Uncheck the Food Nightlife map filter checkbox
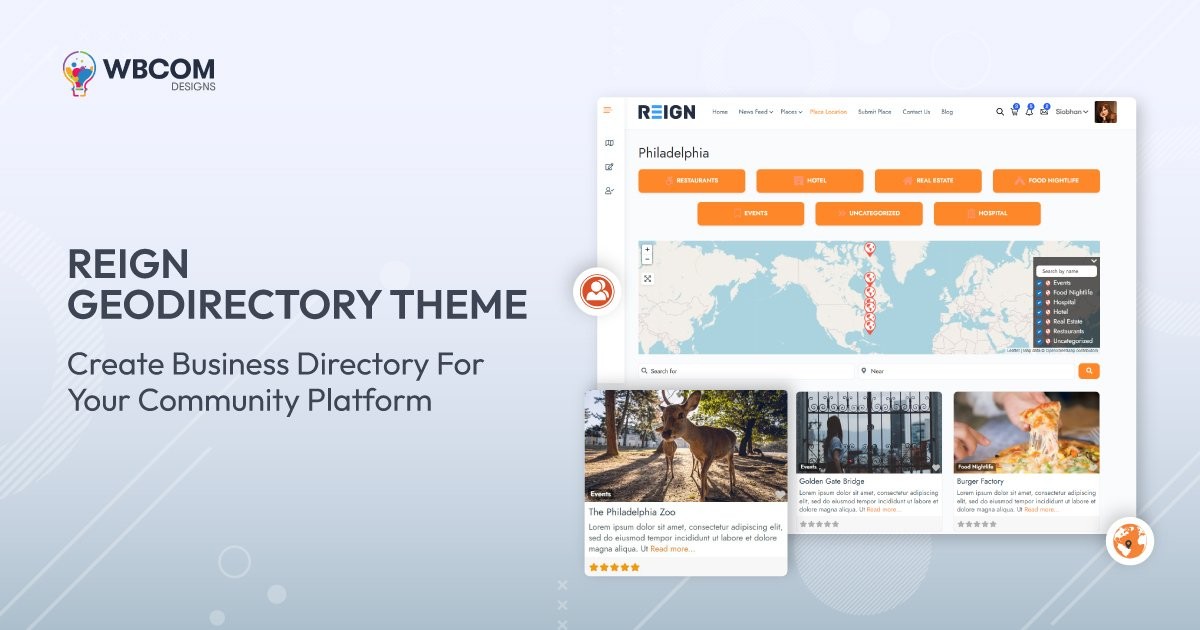 pos(1039,293)
